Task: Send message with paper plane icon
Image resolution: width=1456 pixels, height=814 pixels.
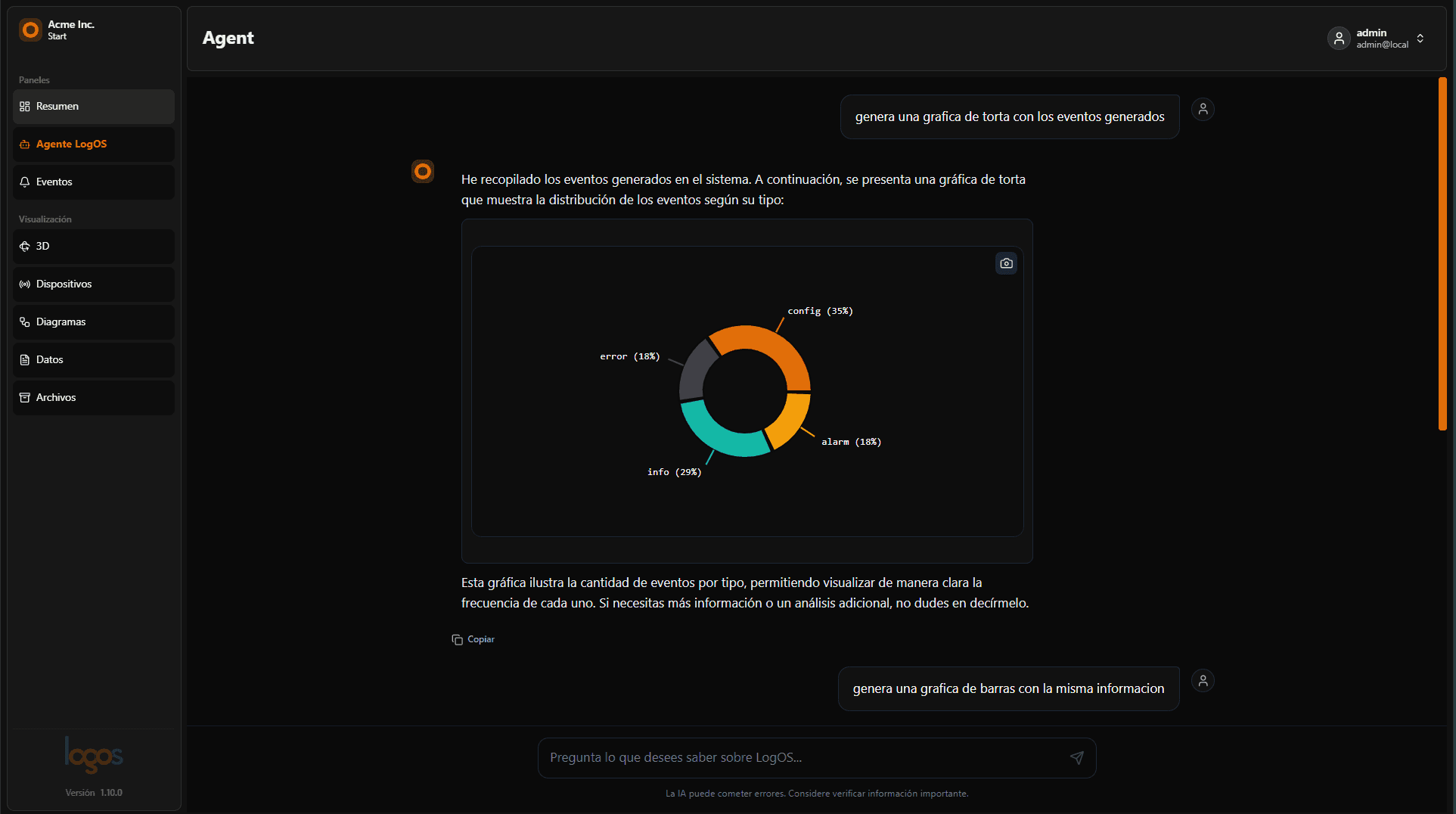Action: 1077,758
